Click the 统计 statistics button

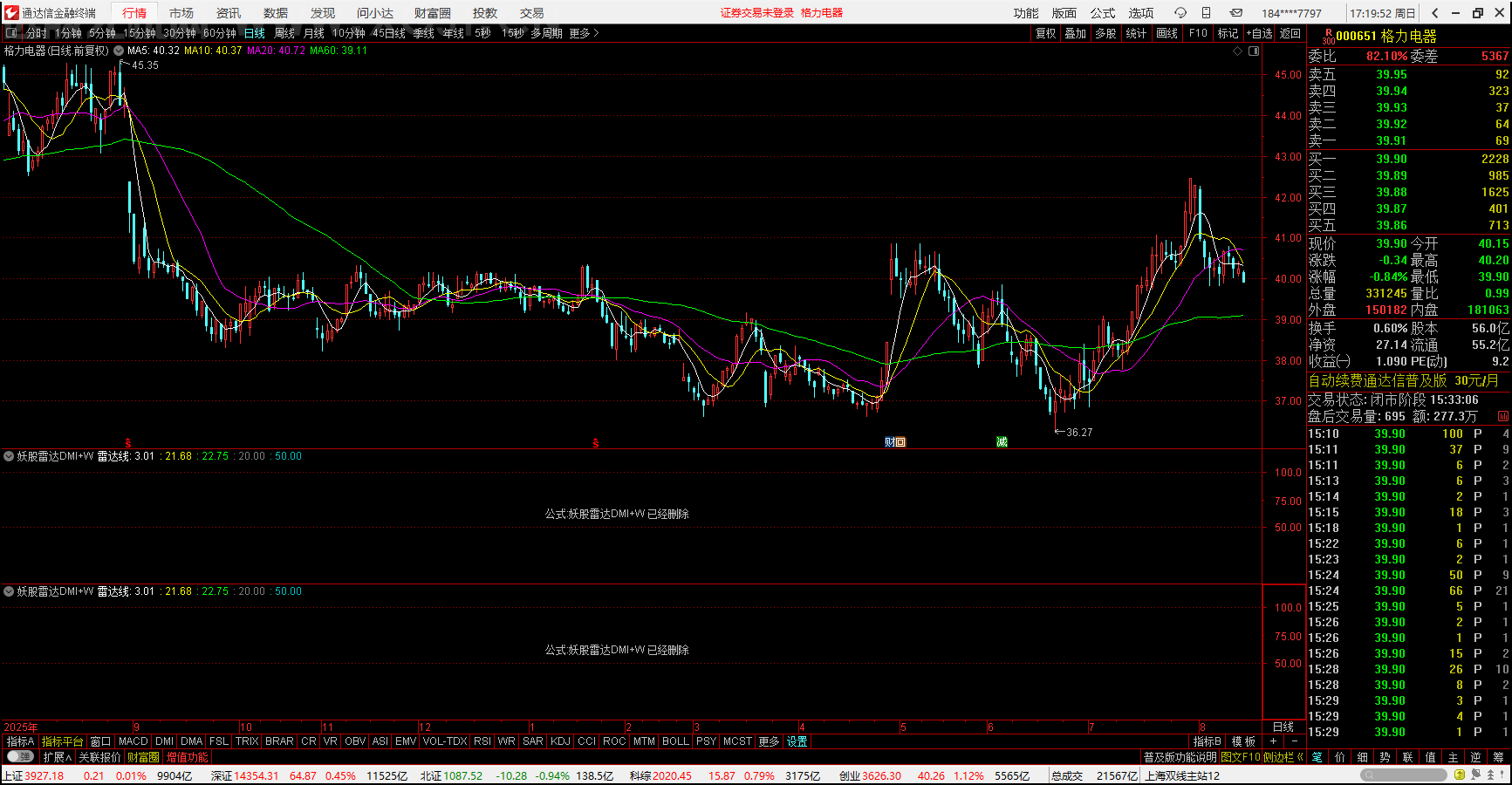1136,33
